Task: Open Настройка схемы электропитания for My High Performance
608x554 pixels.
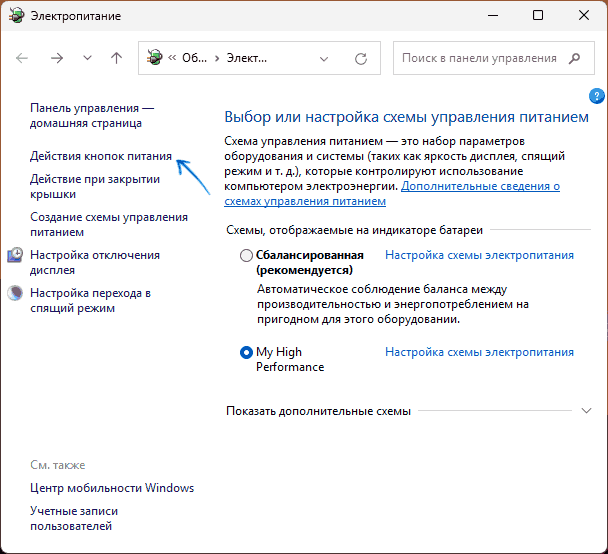Action: click(x=479, y=352)
